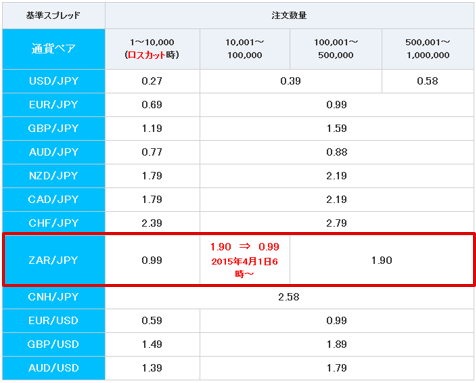Image resolution: width=476 pixels, height=383 pixels.
Task: Click the CAD/JPY currency pair cell
Action: point(54,199)
